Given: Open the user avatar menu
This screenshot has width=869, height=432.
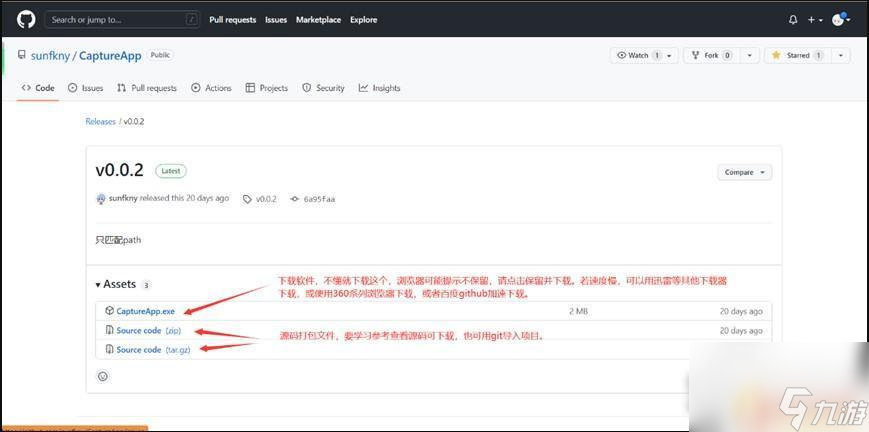Looking at the screenshot, I should [841, 20].
